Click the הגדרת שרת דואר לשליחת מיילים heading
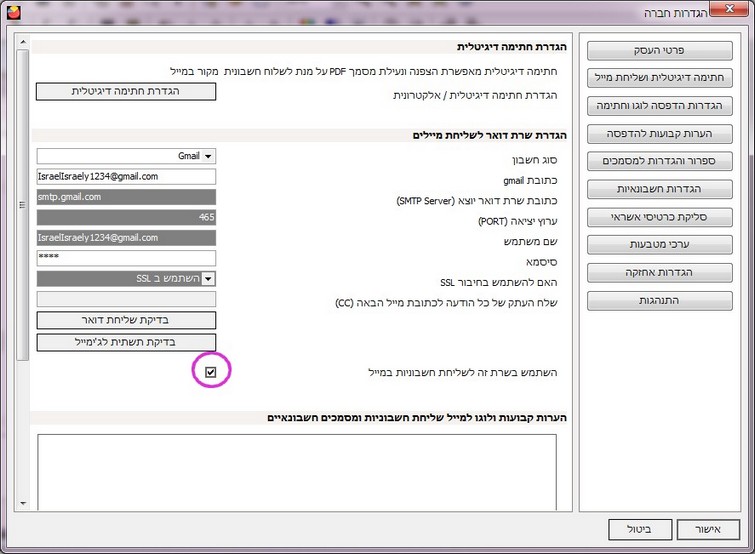This screenshot has width=755, height=554. click(x=489, y=136)
